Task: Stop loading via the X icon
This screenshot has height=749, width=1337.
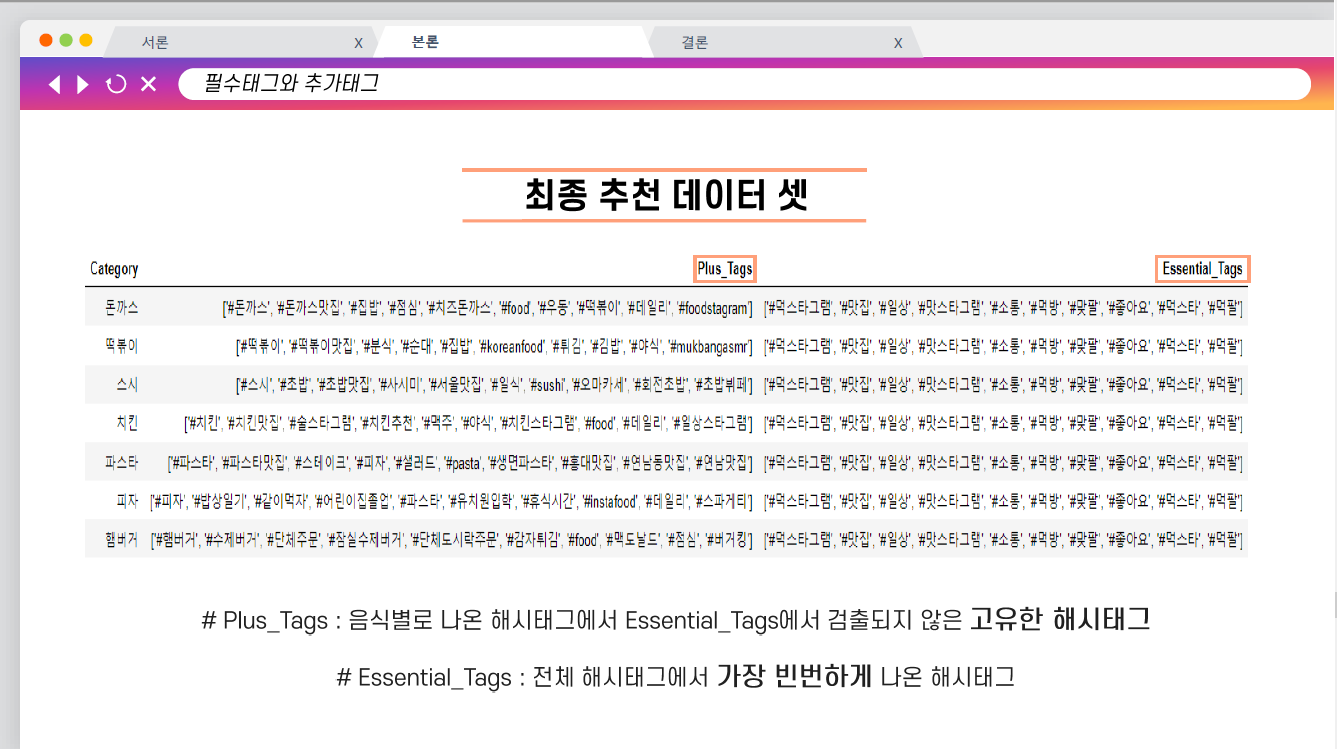Action: [x=149, y=84]
